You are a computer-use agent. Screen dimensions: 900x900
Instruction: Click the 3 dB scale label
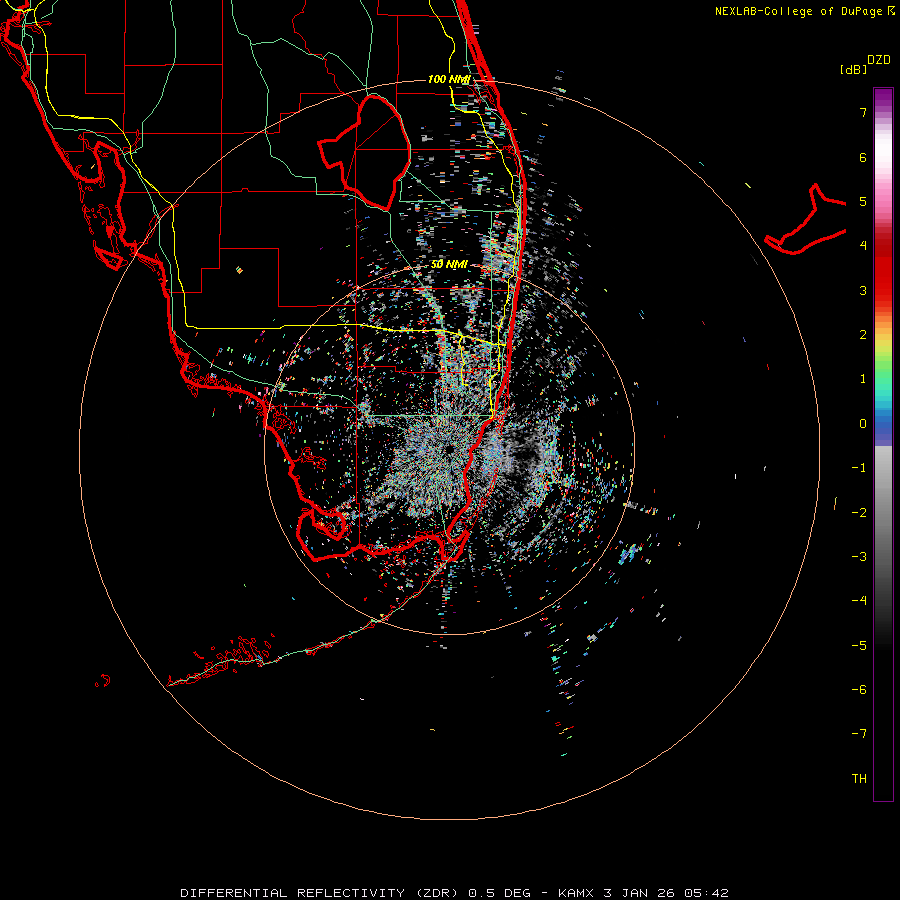(863, 290)
